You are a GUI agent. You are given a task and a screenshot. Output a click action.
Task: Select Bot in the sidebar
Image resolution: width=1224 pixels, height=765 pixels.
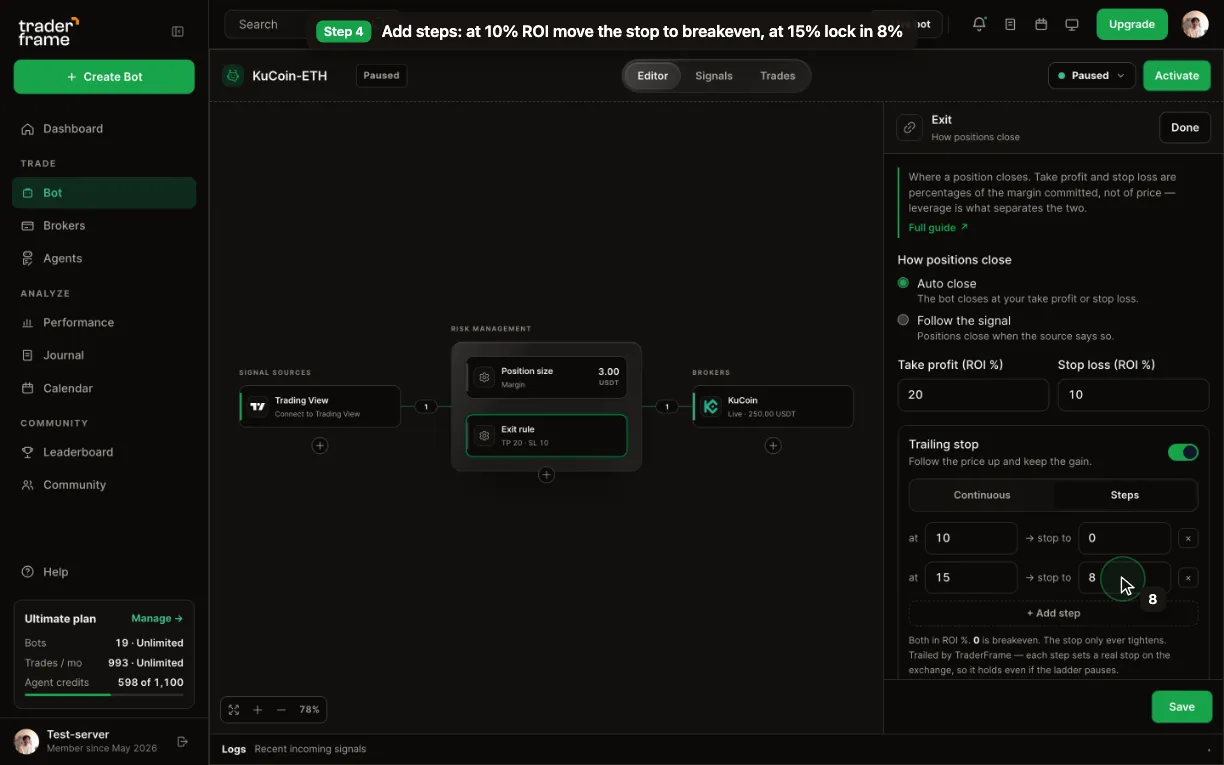click(x=104, y=193)
